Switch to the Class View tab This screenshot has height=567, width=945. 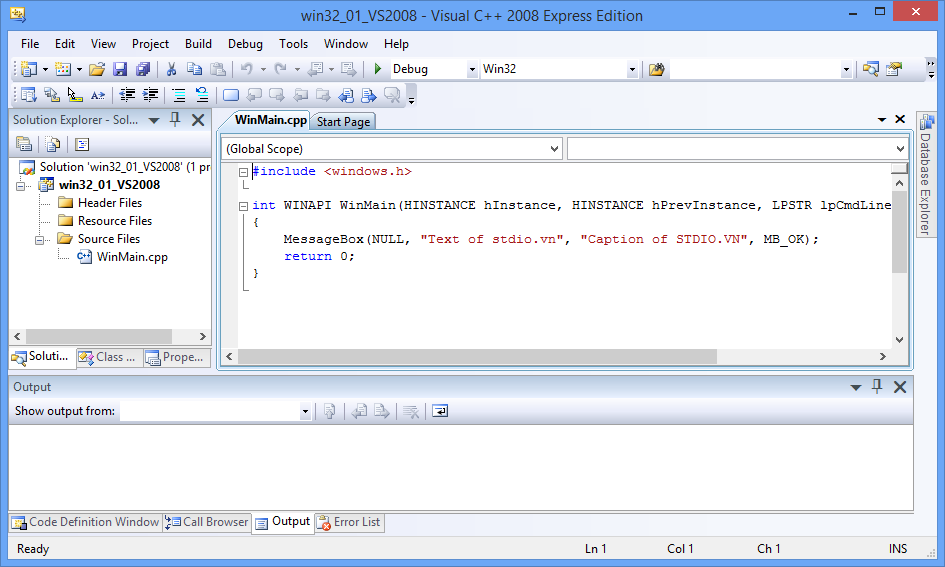coord(108,357)
